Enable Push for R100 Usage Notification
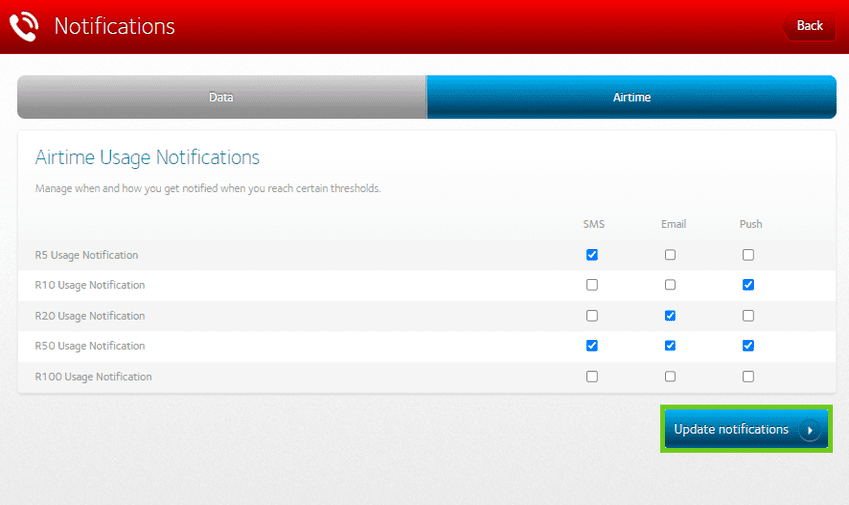 click(x=748, y=377)
